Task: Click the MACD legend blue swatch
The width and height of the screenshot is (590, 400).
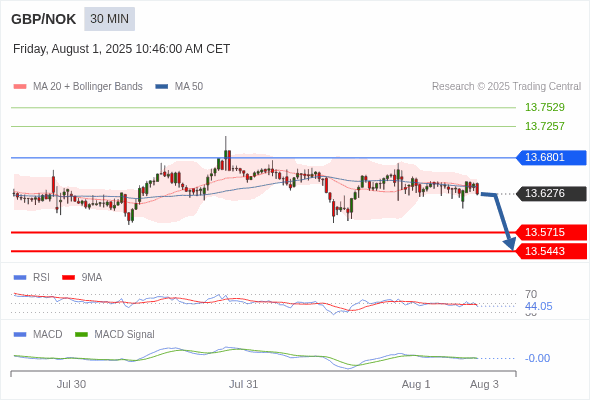Action: click(20, 335)
